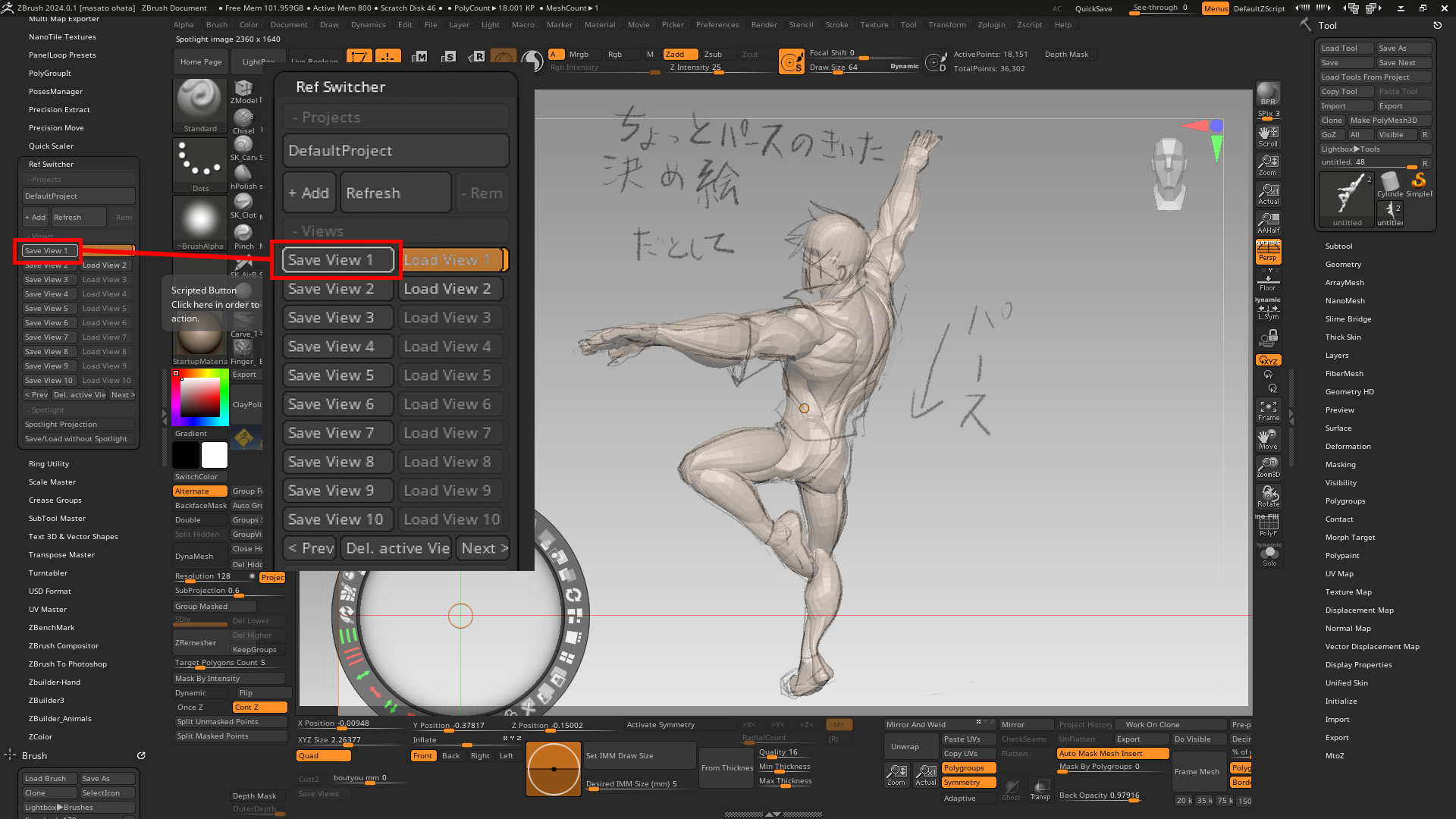Collapse the Projects section
Image resolution: width=1456 pixels, height=819 pixels.
tap(395, 117)
